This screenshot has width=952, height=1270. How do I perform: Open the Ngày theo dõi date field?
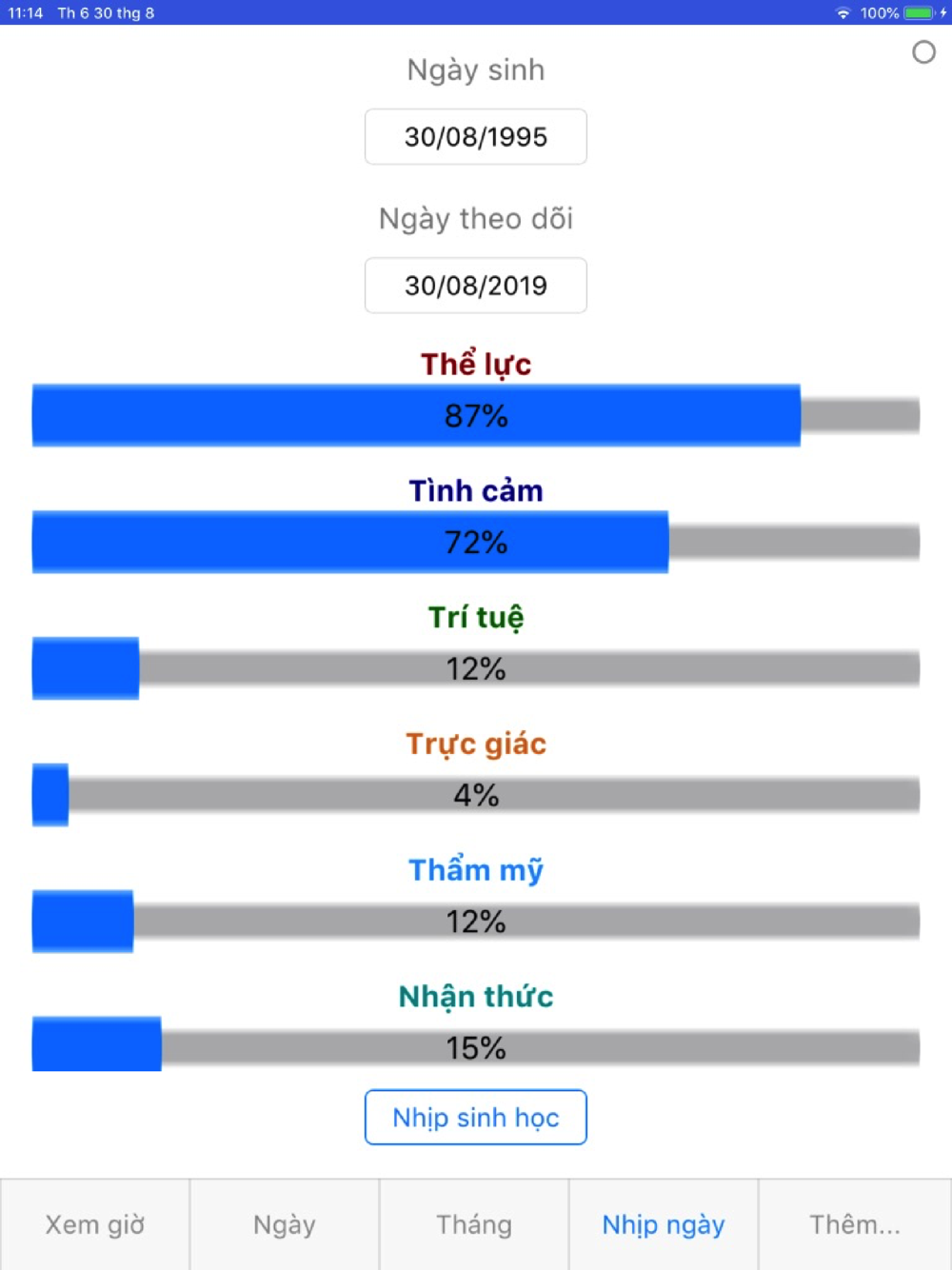tap(476, 286)
